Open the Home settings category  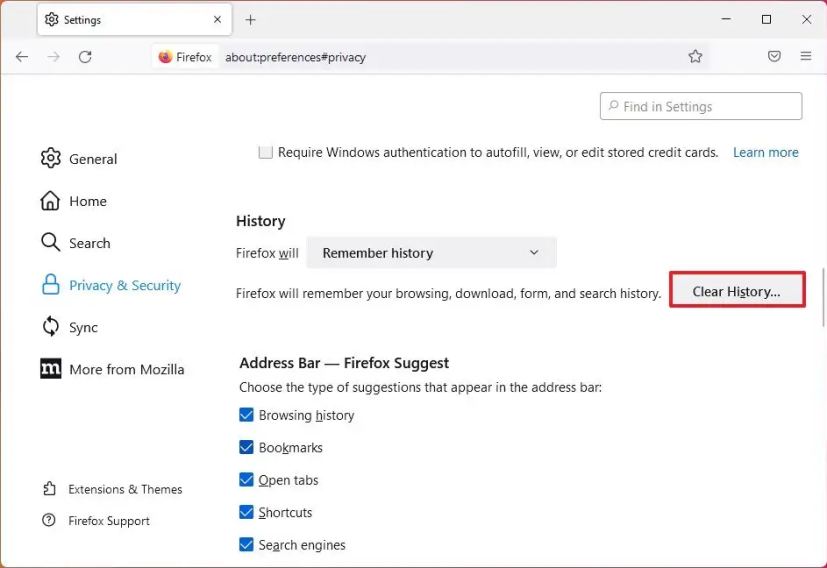point(74,201)
